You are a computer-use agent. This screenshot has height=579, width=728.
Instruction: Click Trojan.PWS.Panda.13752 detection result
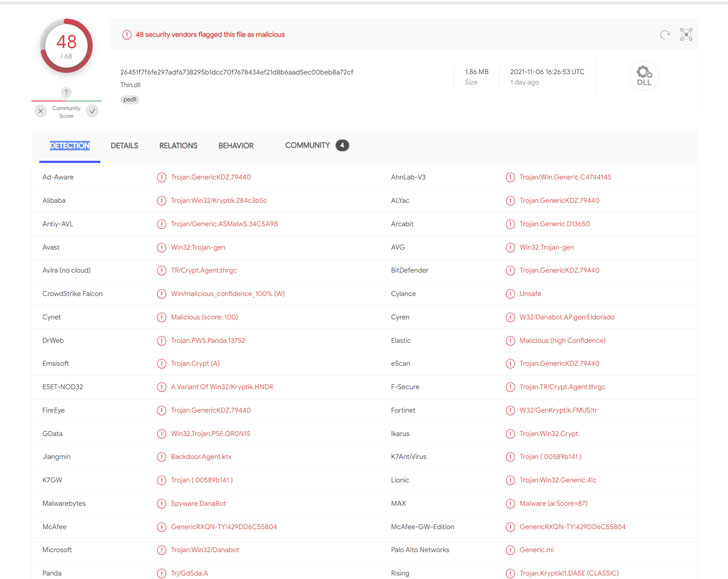click(x=208, y=340)
